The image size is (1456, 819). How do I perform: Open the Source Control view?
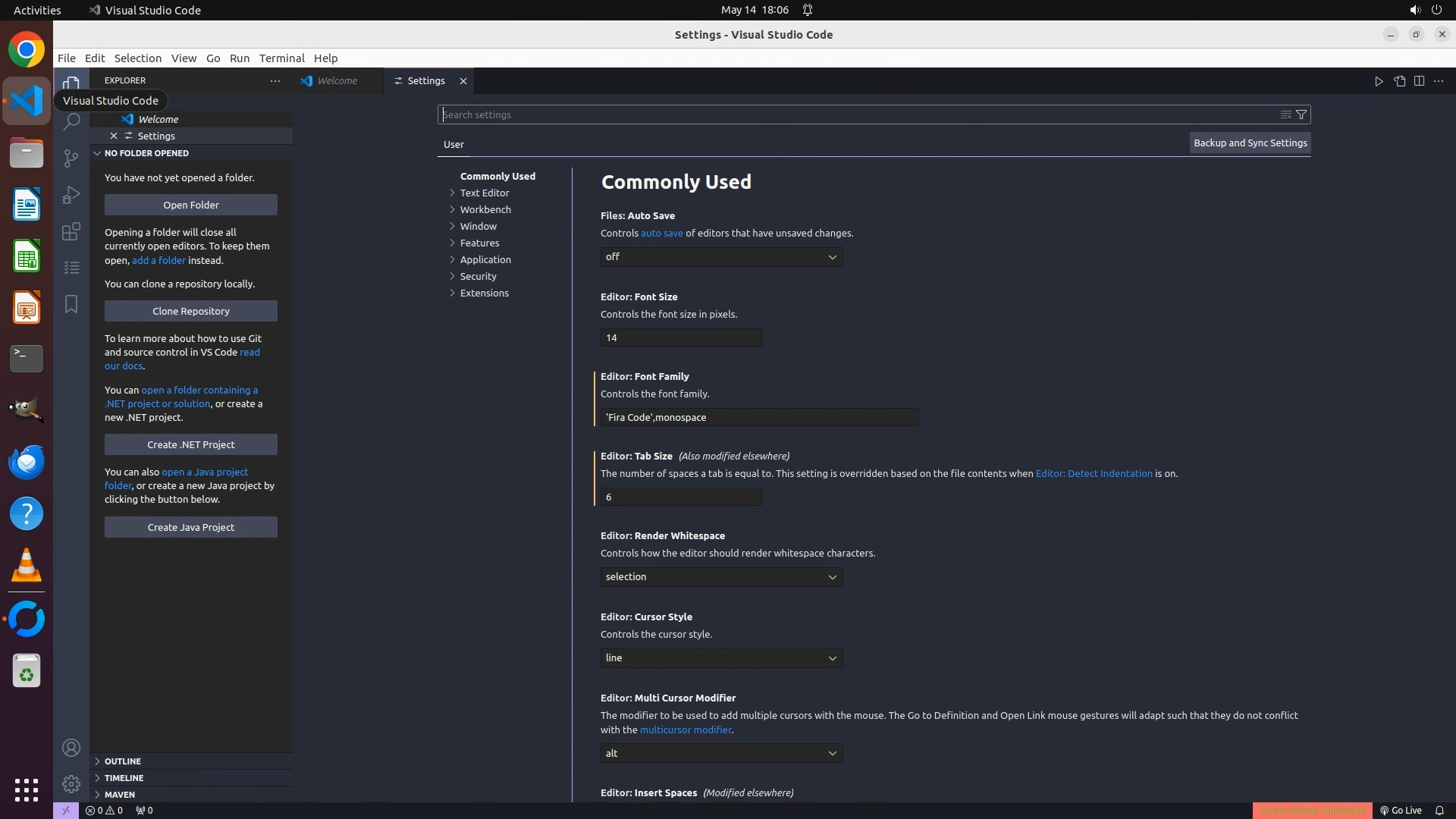(71, 158)
